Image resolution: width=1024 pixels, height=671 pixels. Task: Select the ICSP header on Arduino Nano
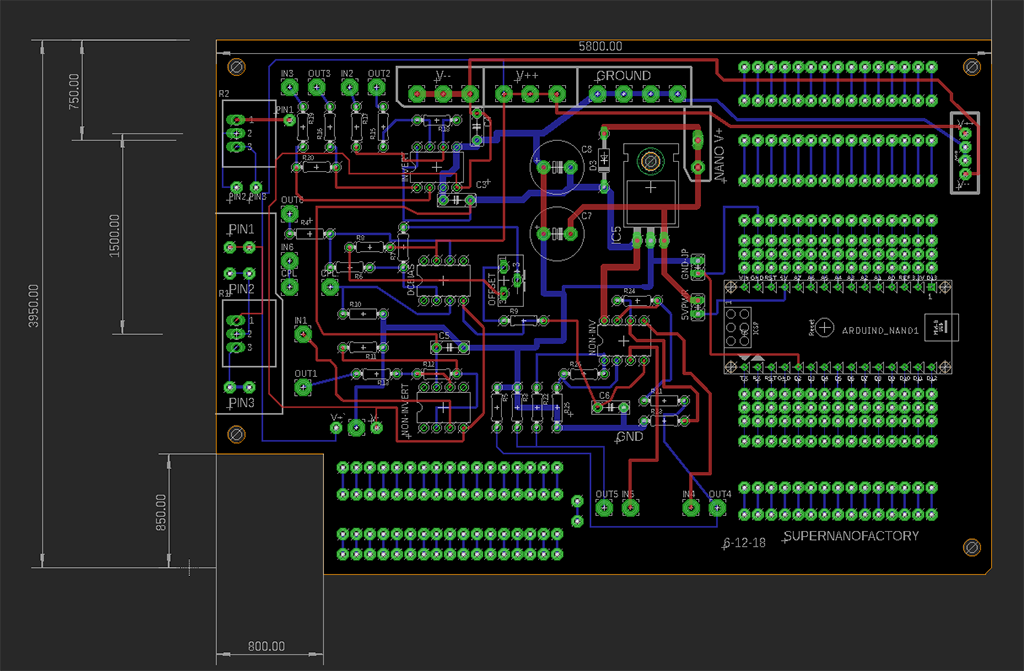740,326
